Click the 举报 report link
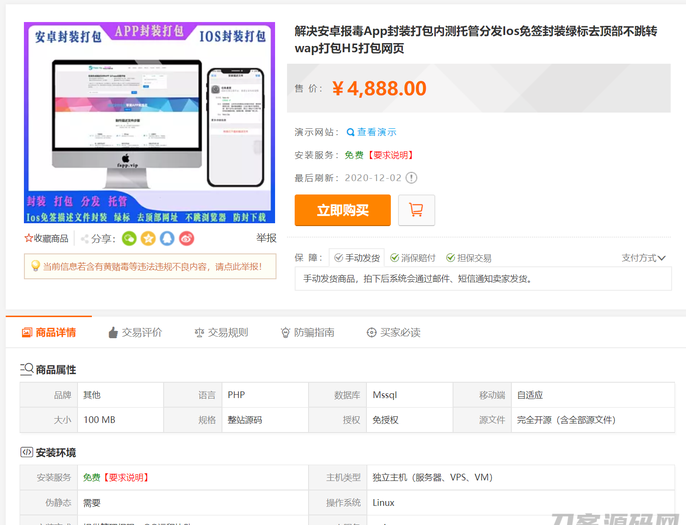This screenshot has width=686, height=525. (266, 238)
